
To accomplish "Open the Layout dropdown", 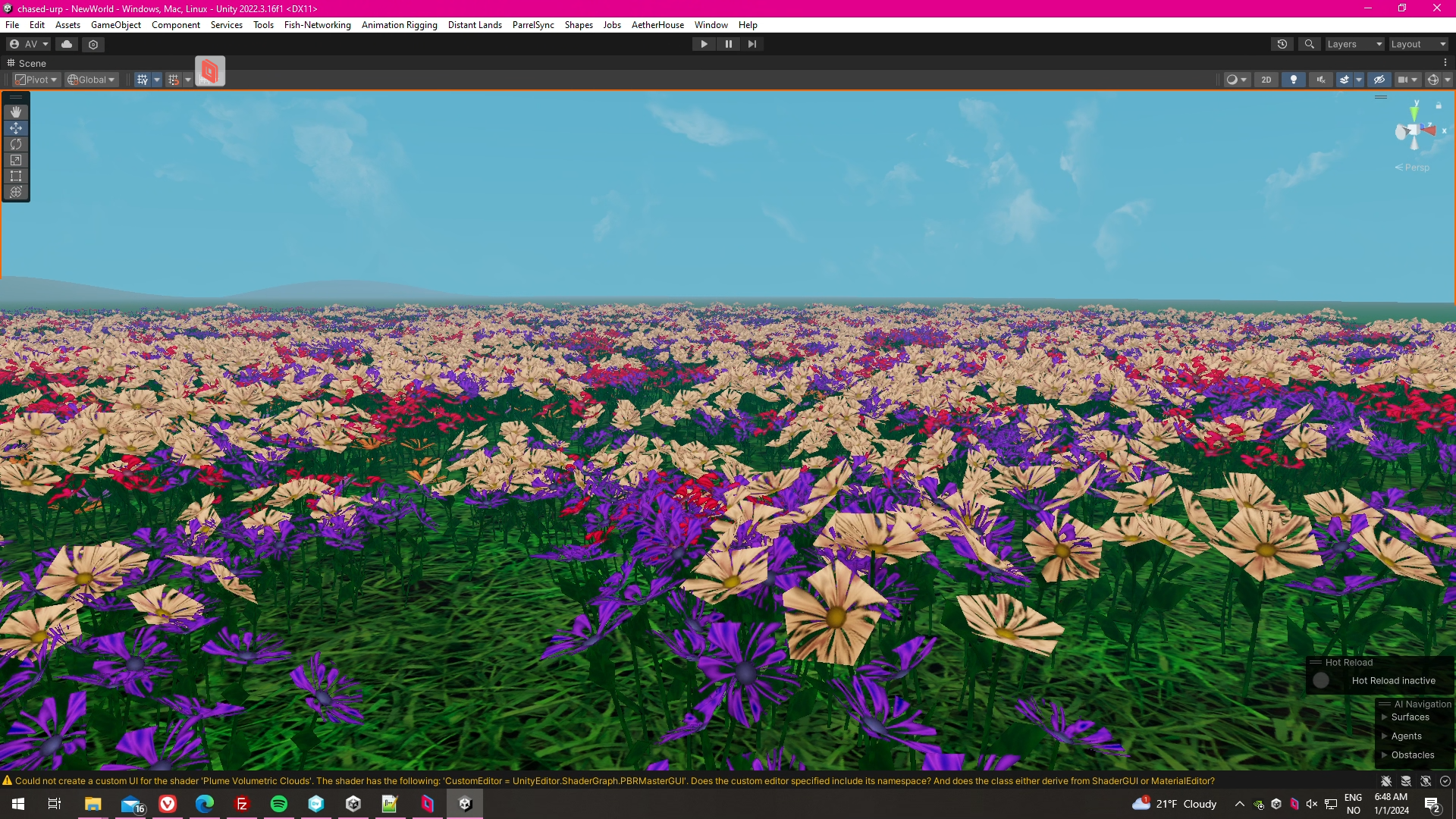I will [x=1418, y=44].
